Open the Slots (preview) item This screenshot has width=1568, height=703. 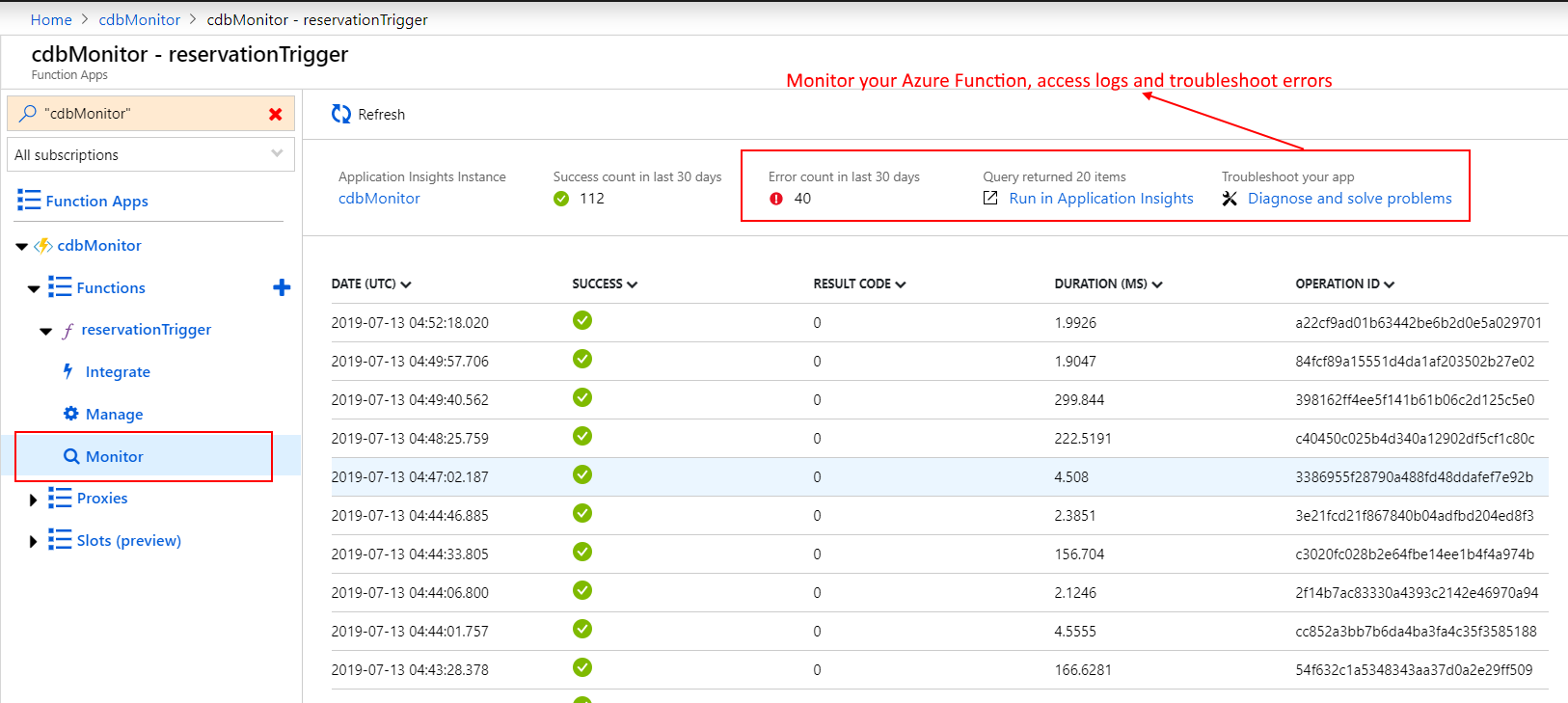coord(129,541)
